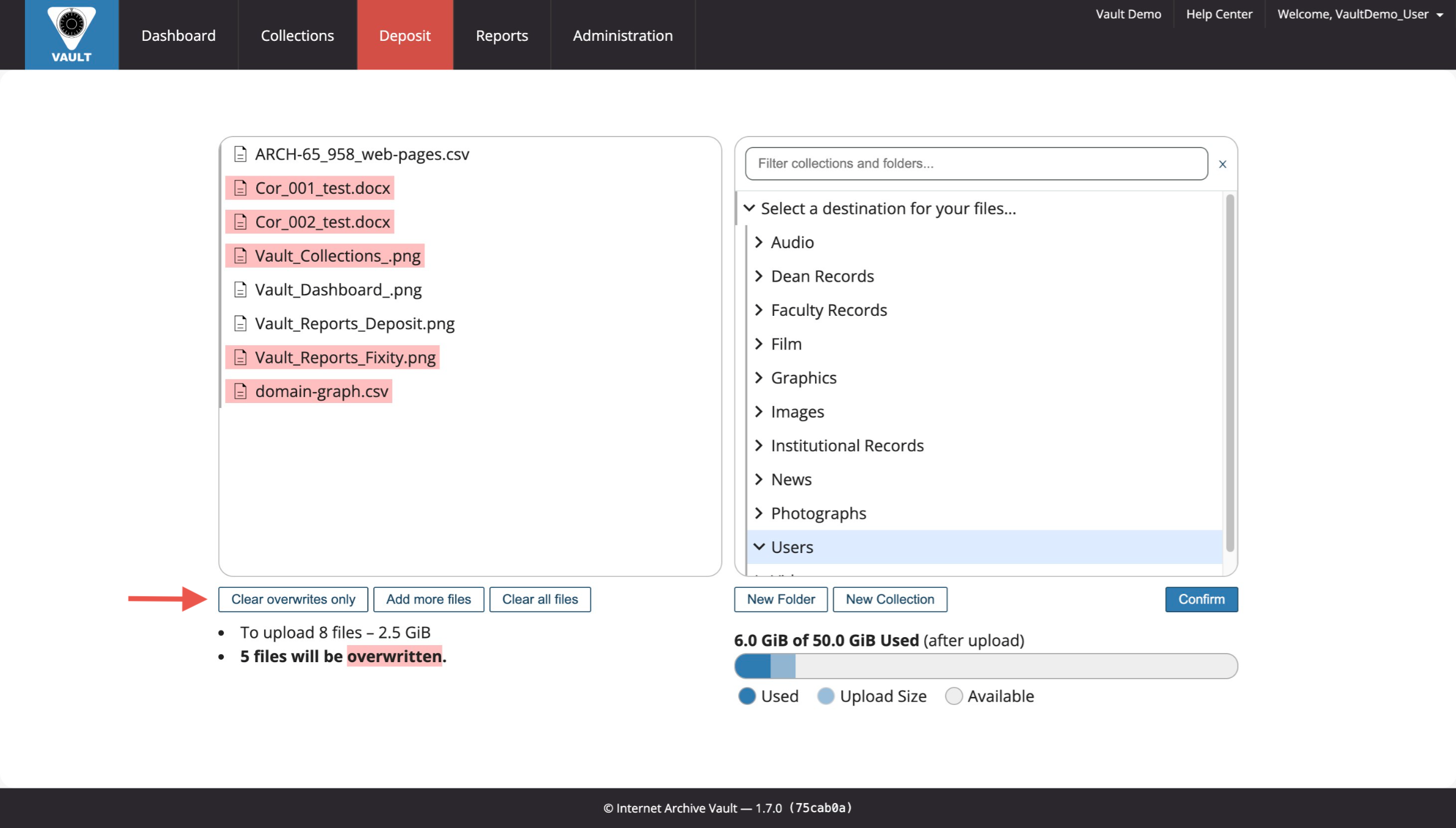1456x828 pixels.
Task: Click file icon beside domain-graph.csv
Action: tap(240, 391)
